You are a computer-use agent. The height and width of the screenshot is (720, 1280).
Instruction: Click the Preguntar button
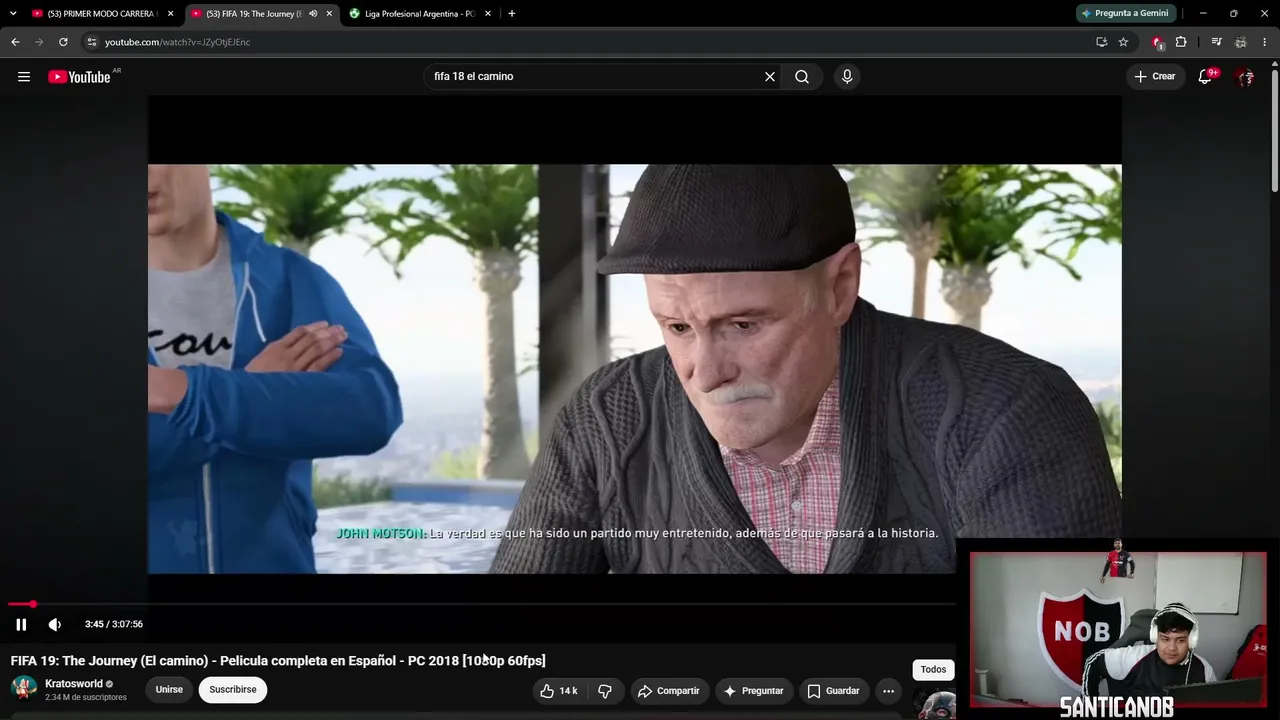click(754, 691)
